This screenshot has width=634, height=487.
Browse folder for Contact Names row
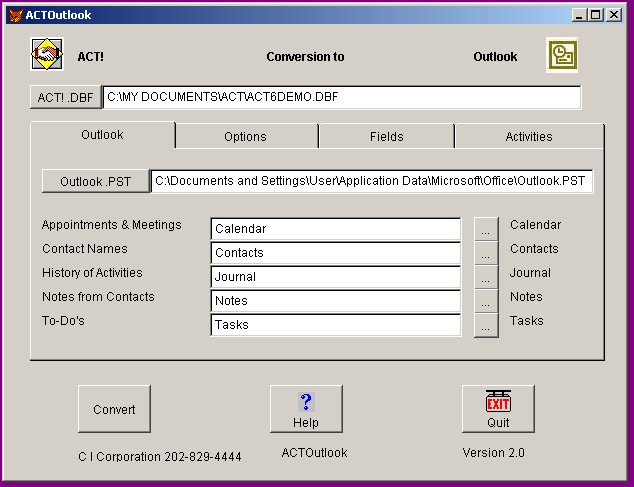click(x=486, y=253)
